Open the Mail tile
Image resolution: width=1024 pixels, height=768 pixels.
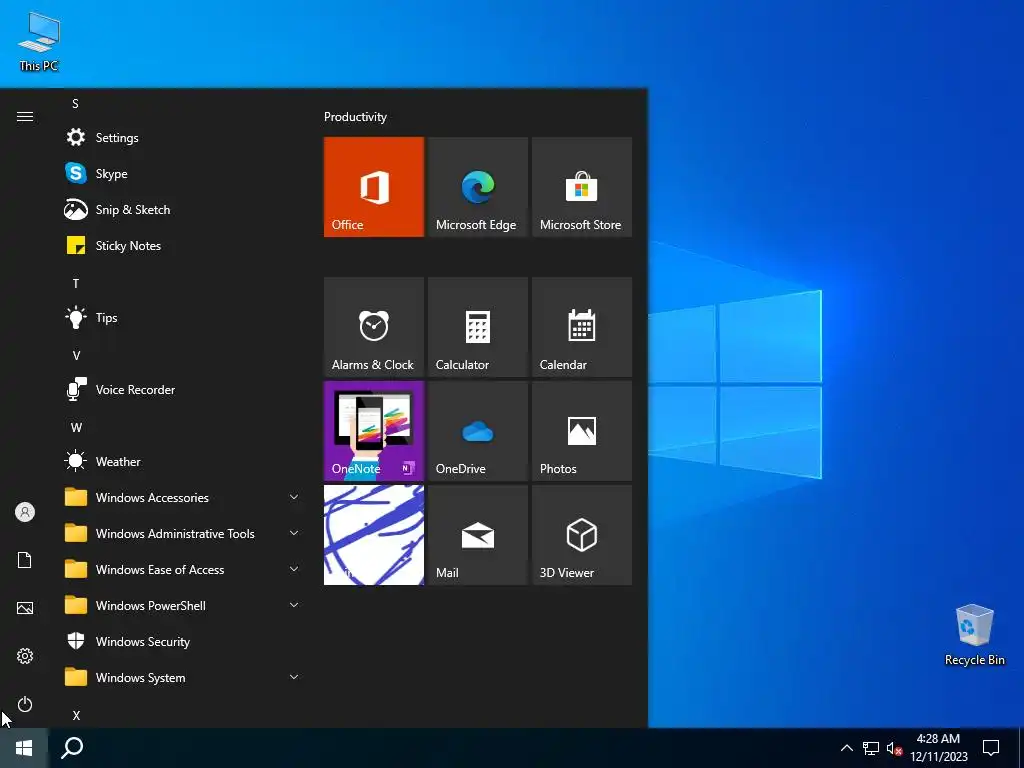coord(477,535)
